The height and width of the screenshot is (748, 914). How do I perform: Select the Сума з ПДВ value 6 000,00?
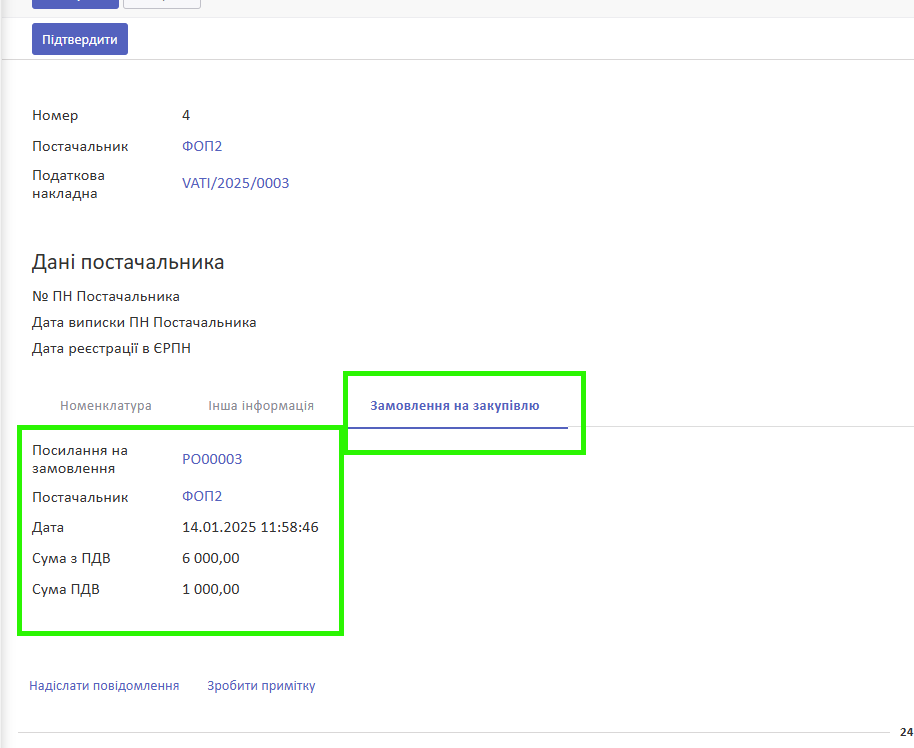coord(210,558)
